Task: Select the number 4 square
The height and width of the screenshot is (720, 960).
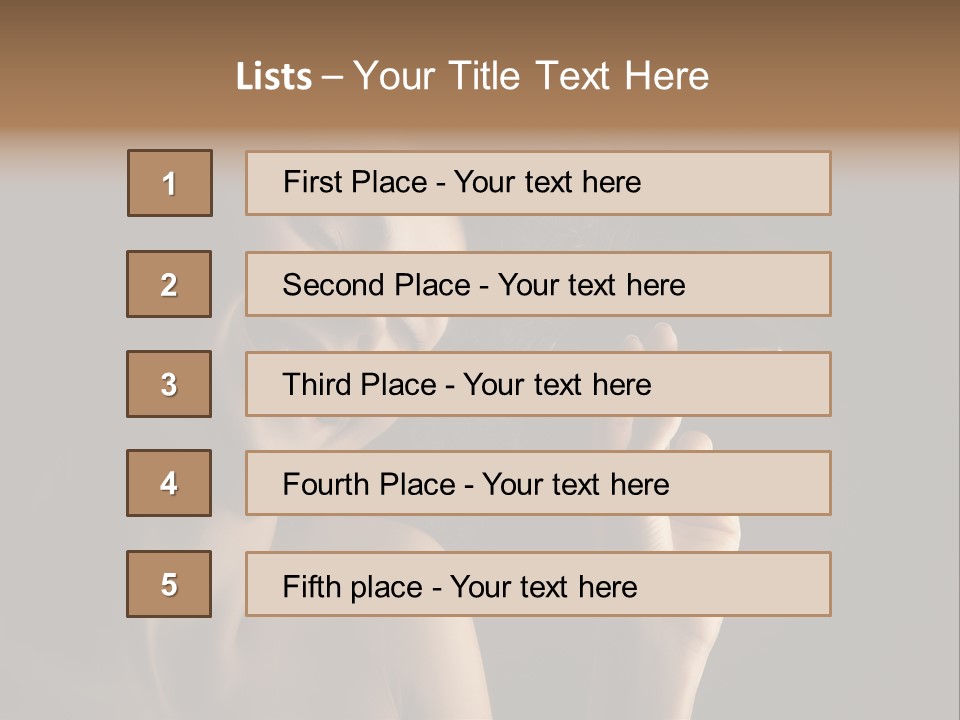Action: 169,483
